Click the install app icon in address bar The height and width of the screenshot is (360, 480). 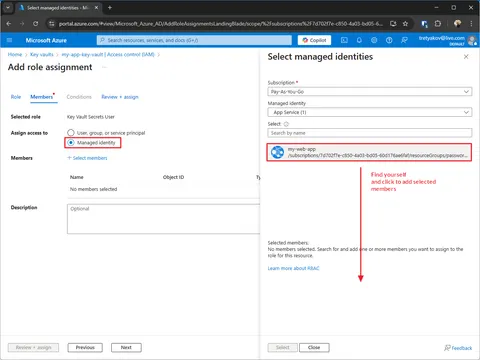pos(393,24)
